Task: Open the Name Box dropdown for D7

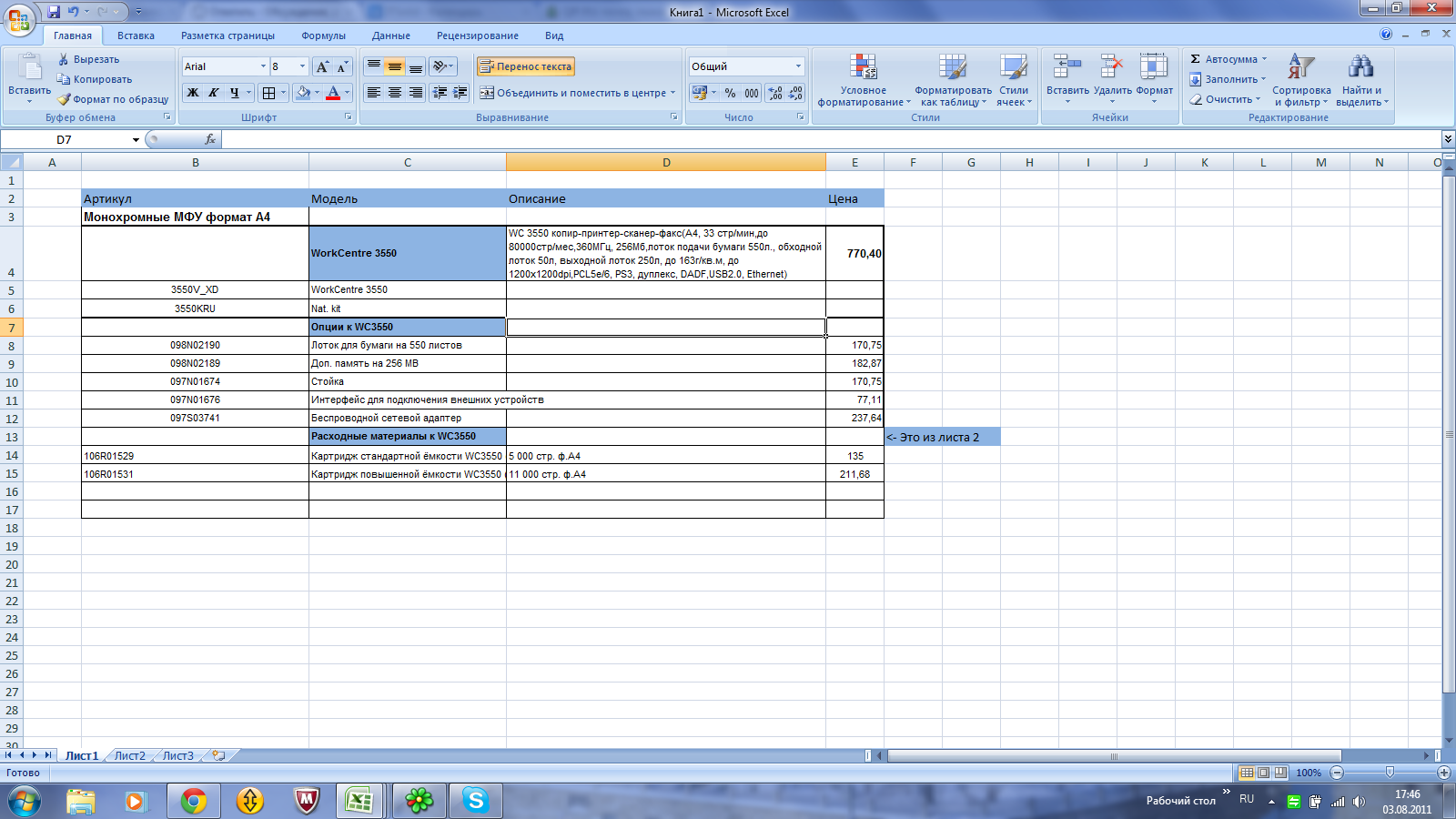Action: [x=136, y=139]
